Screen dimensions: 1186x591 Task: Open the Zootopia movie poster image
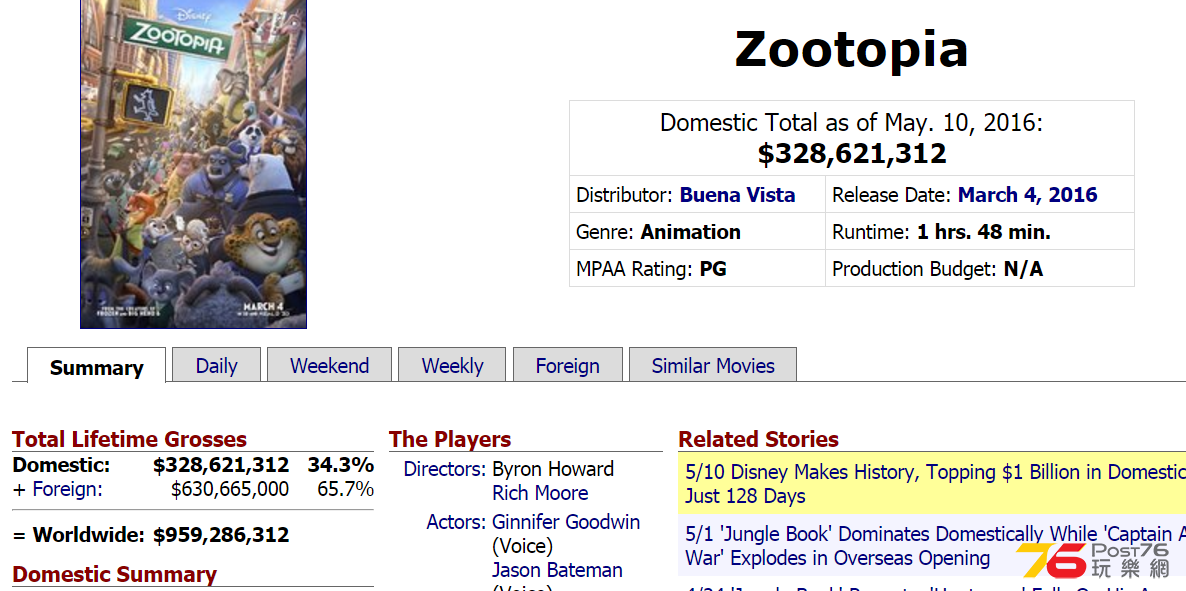(x=193, y=164)
